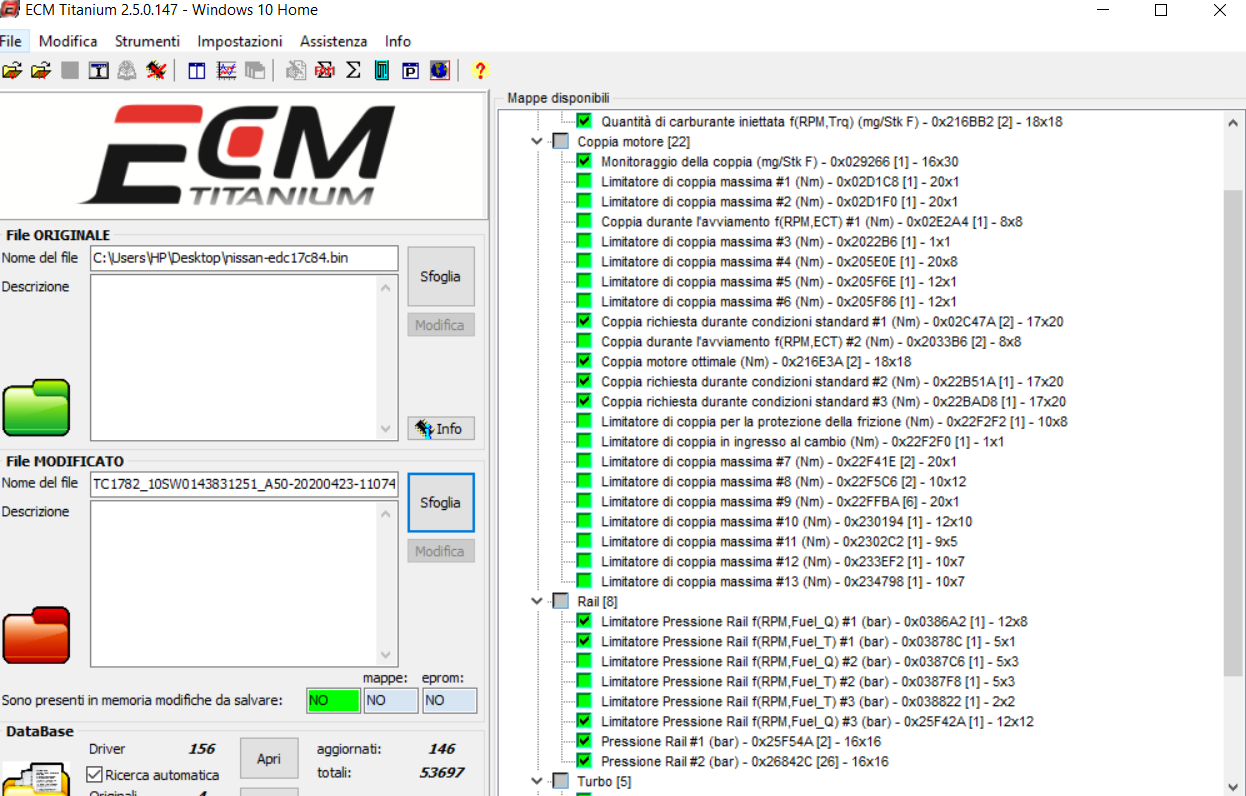The height and width of the screenshot is (796, 1246).
Task: Click the red modified file folder icon
Action: coord(37,634)
